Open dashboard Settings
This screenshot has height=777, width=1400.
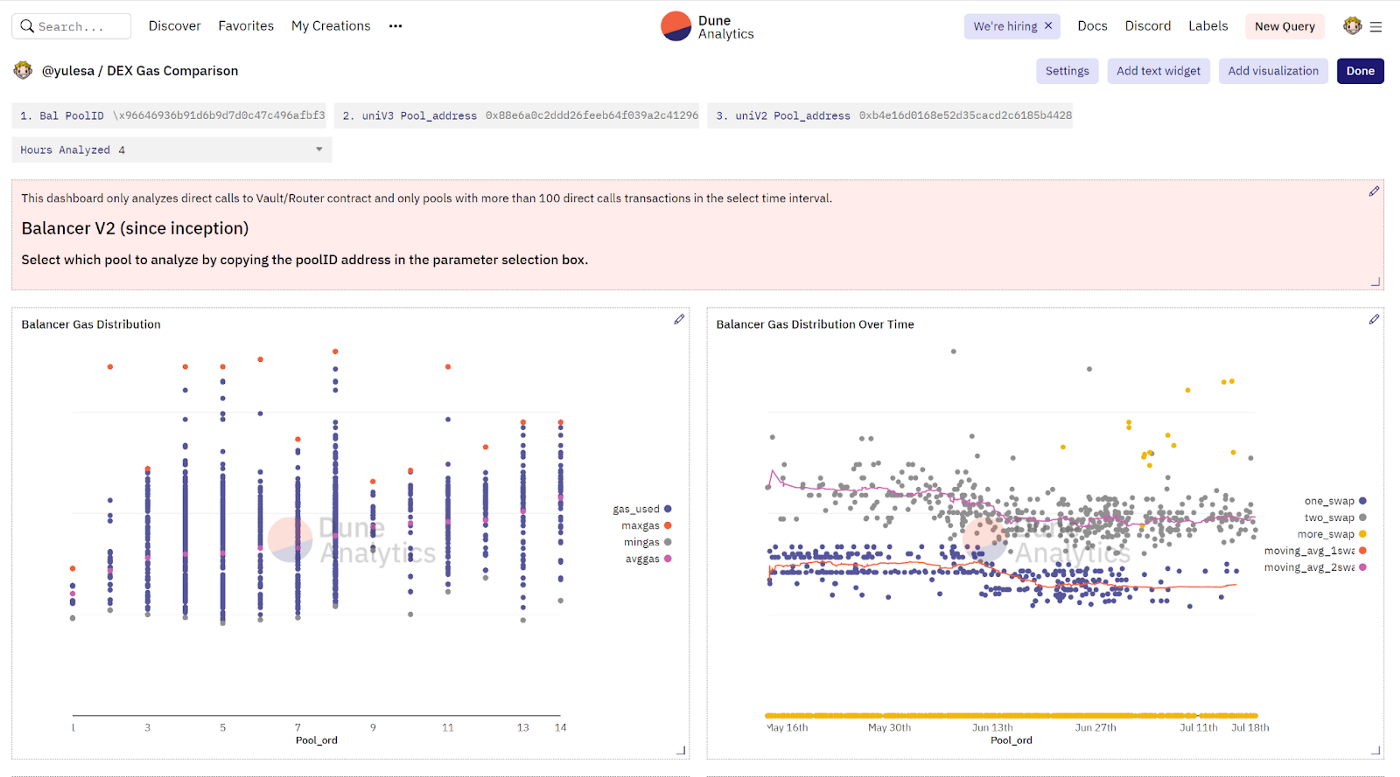[1067, 71]
